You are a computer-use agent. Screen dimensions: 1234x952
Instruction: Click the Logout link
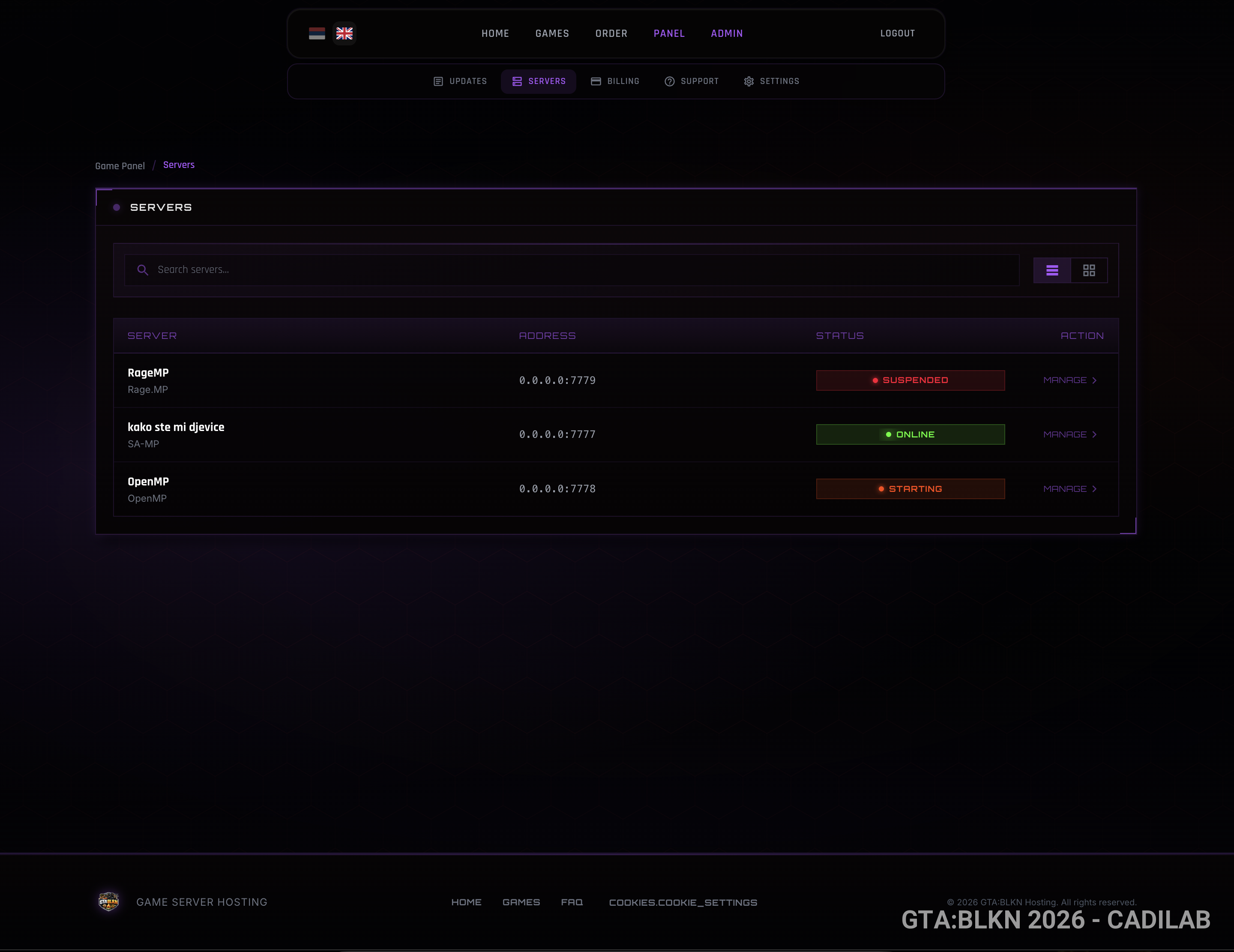pyautogui.click(x=897, y=33)
